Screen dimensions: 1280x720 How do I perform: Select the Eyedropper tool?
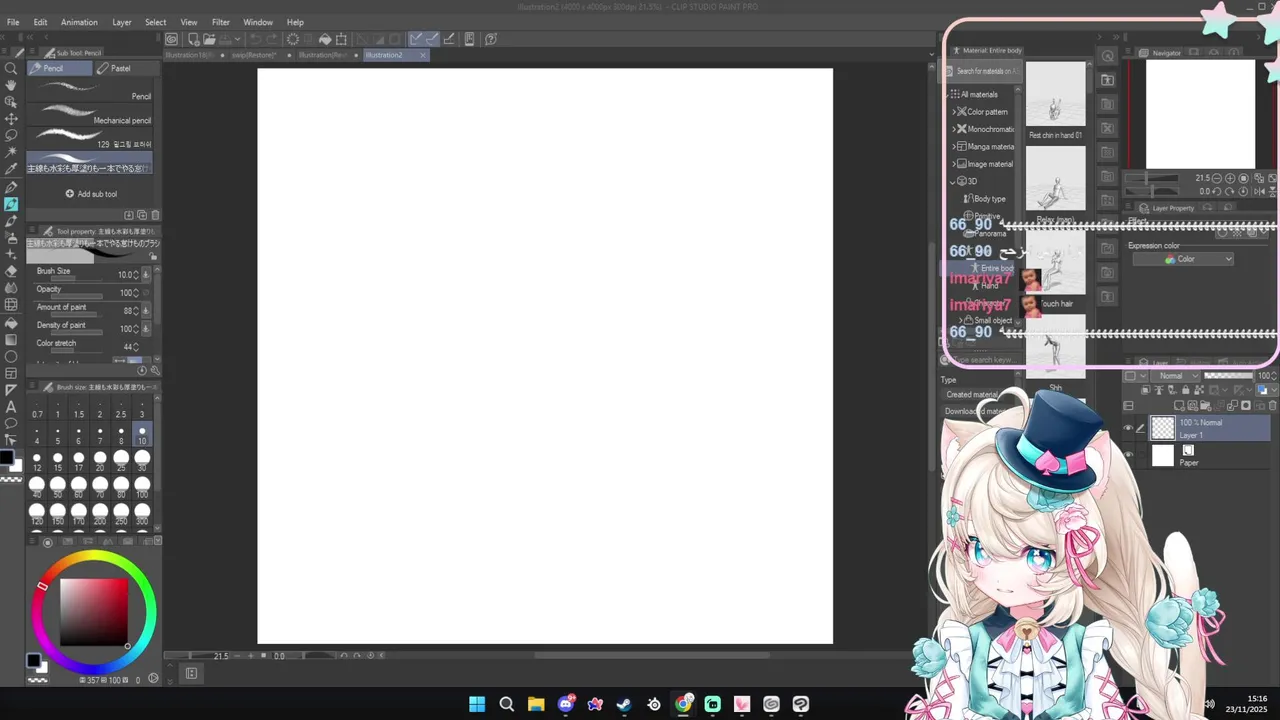point(11,169)
